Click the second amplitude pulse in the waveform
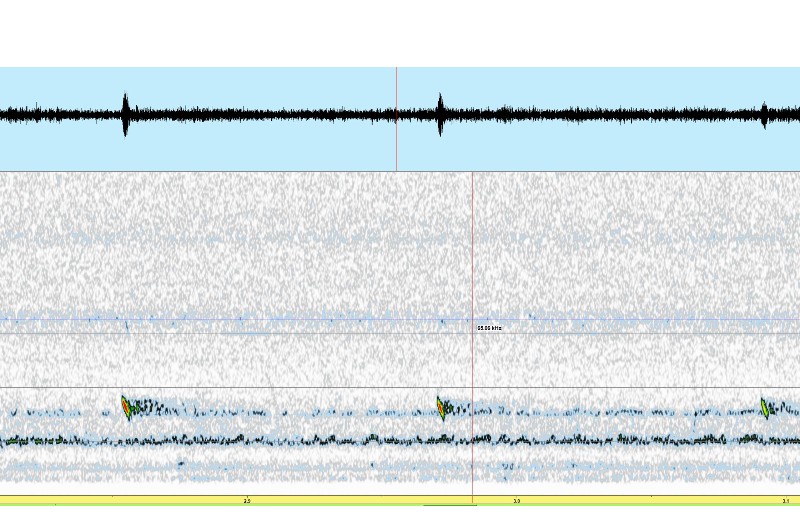The height and width of the screenshot is (532, 800). [440, 115]
